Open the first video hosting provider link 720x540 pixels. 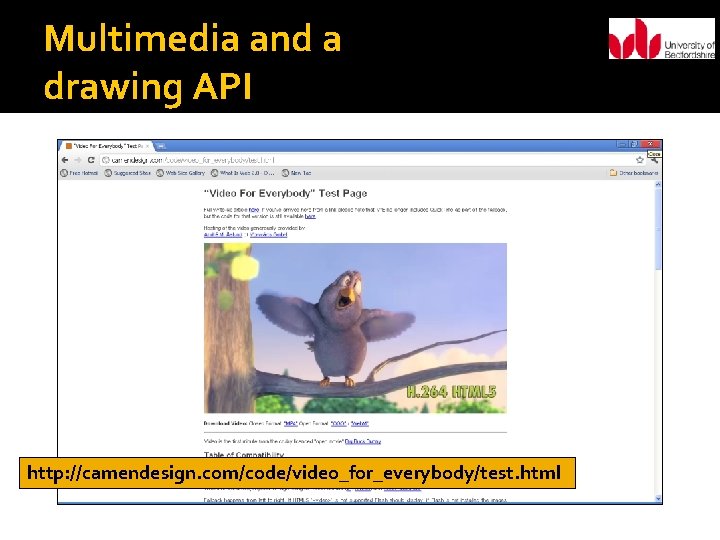tap(223, 235)
